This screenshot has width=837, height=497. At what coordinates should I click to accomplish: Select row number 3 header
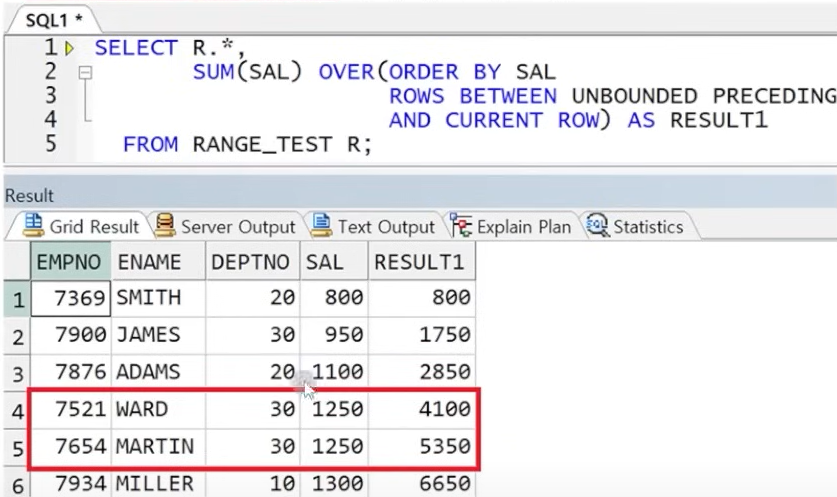(x=17, y=373)
